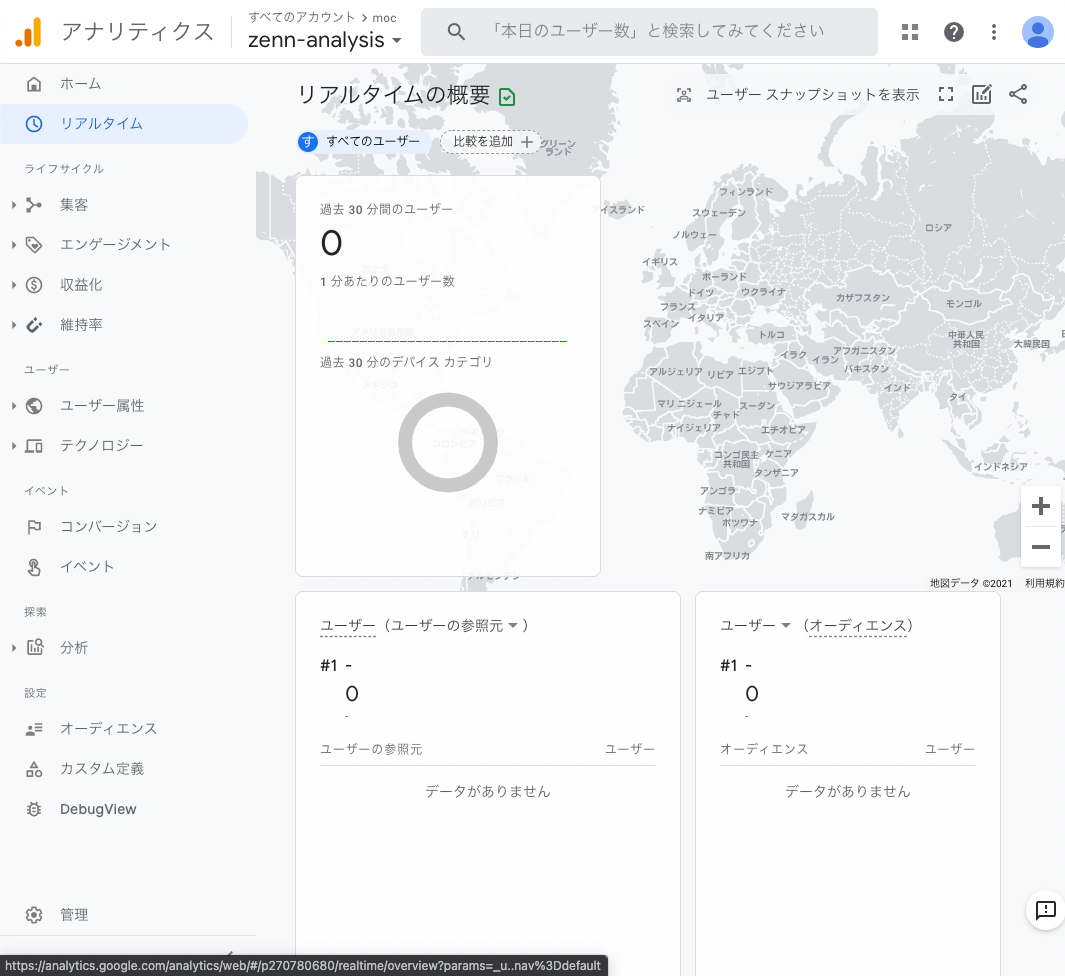1065x976 pixels.
Task: Open DebugView in the sidebar
Action: tap(98, 809)
